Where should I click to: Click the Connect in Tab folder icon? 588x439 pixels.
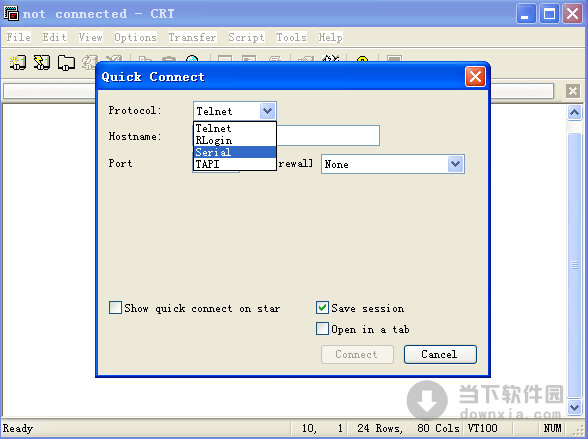tap(66, 63)
